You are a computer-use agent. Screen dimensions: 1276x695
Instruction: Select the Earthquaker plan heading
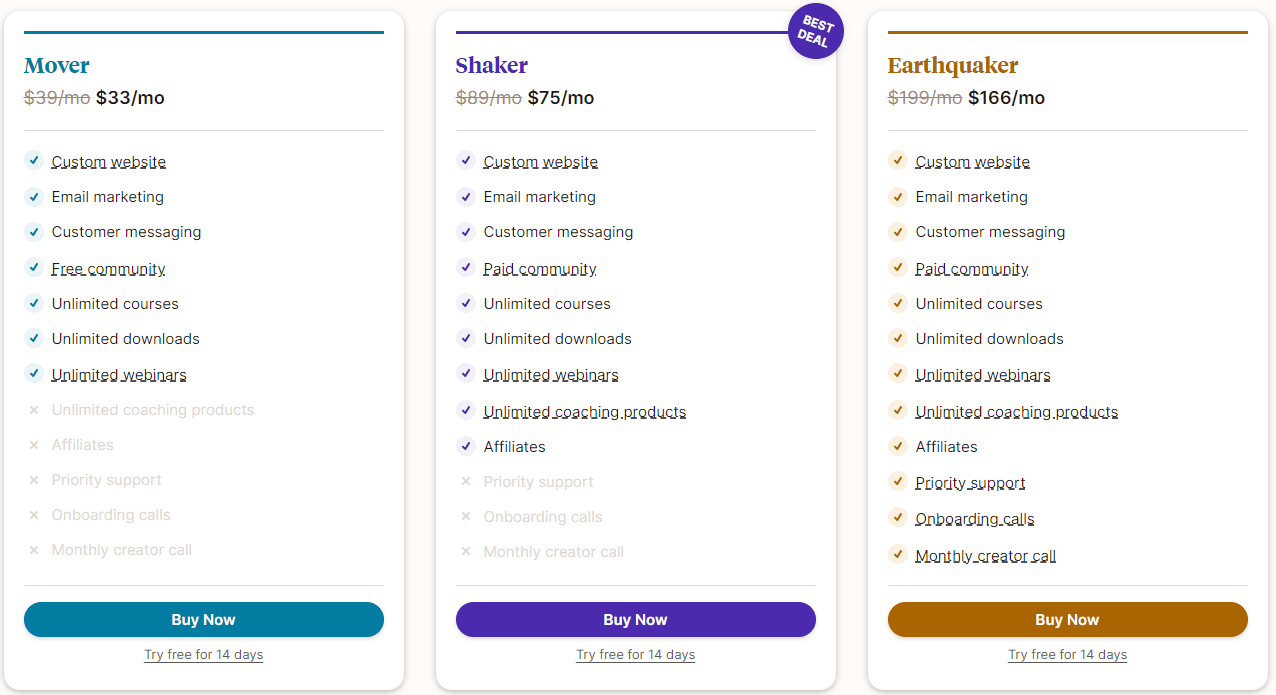click(x=953, y=66)
